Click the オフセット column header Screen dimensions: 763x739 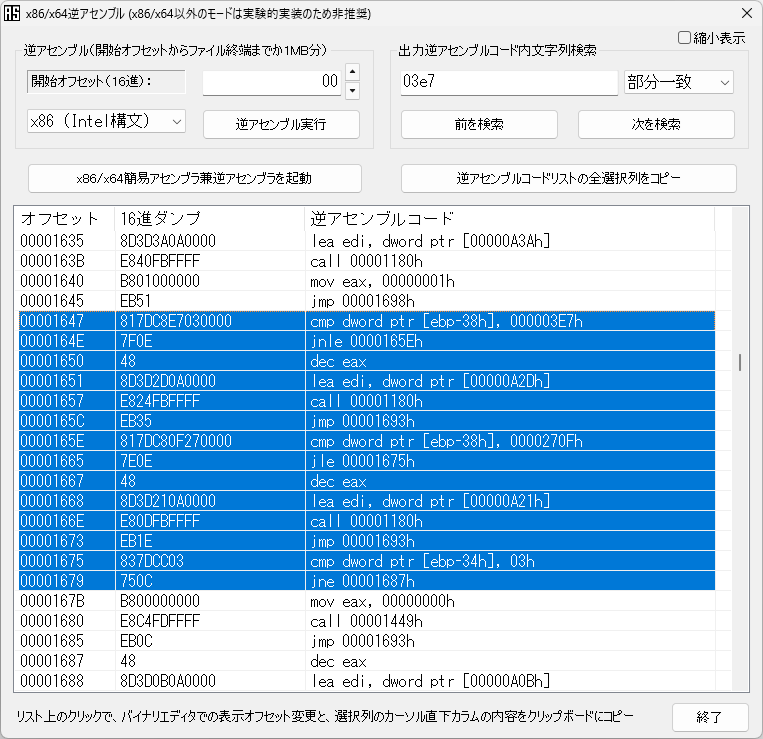point(60,218)
